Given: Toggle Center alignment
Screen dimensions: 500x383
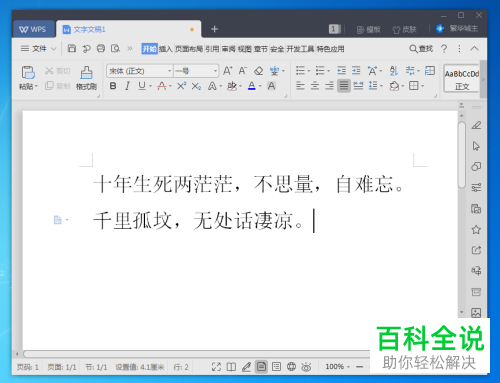Looking at the screenshot, I should tap(315, 86).
